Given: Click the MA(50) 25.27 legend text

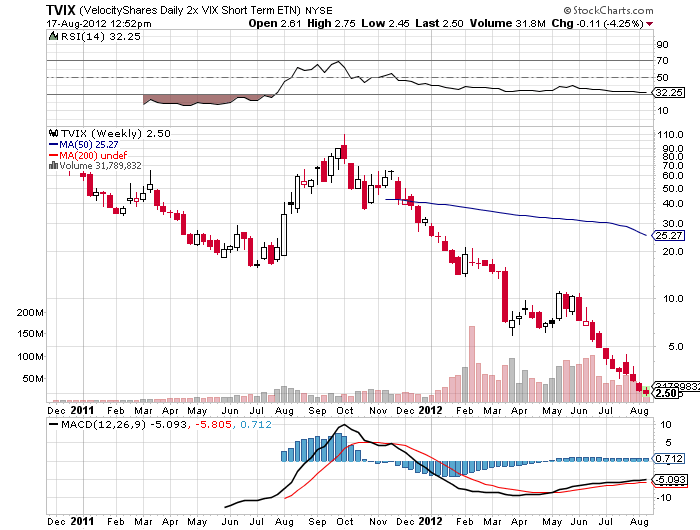Looking at the screenshot, I should [89, 145].
